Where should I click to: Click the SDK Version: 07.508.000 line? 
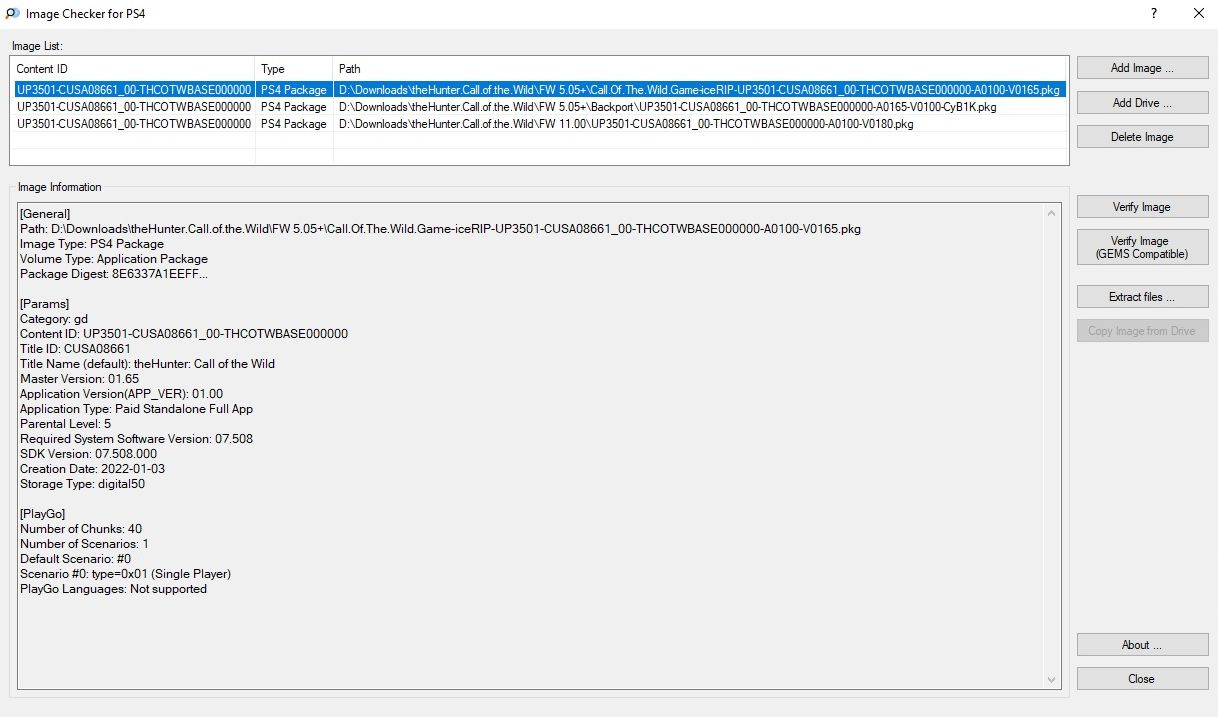[x=88, y=454]
